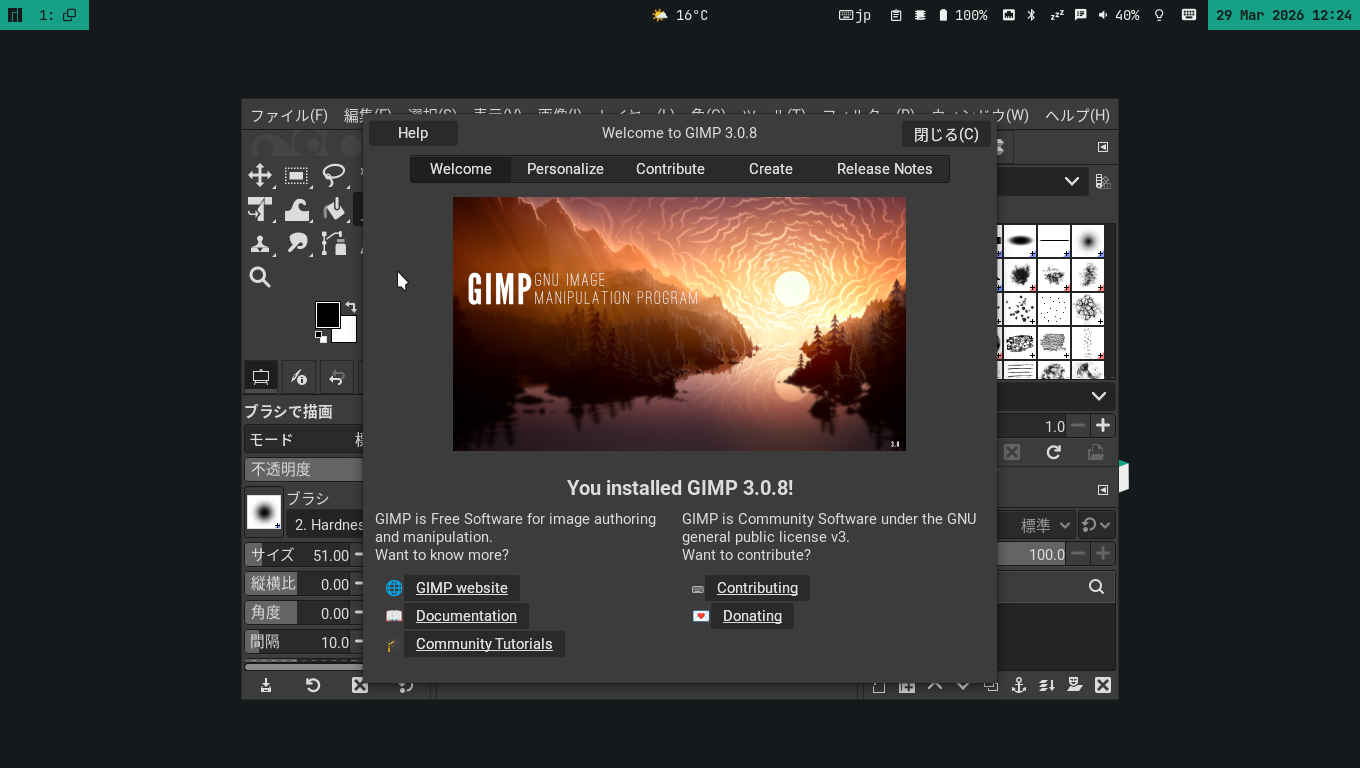
Task: Click the 閉じる(C) close button
Action: (x=946, y=134)
